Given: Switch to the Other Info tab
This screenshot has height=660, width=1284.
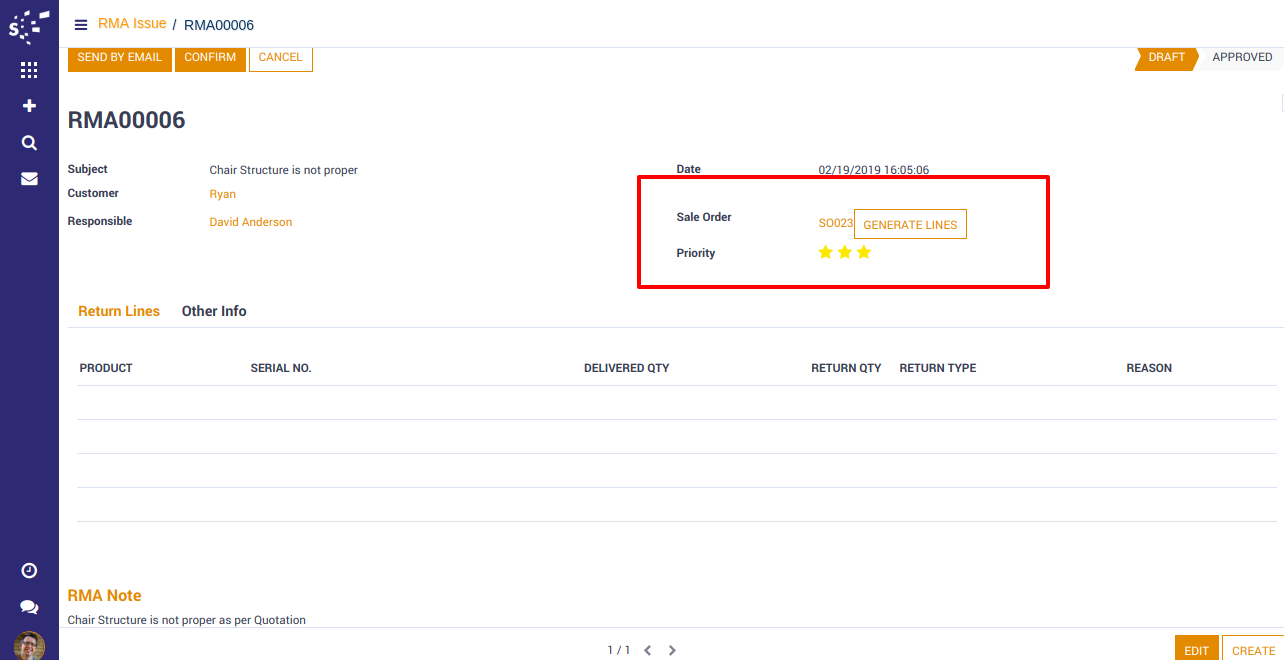Looking at the screenshot, I should (214, 311).
